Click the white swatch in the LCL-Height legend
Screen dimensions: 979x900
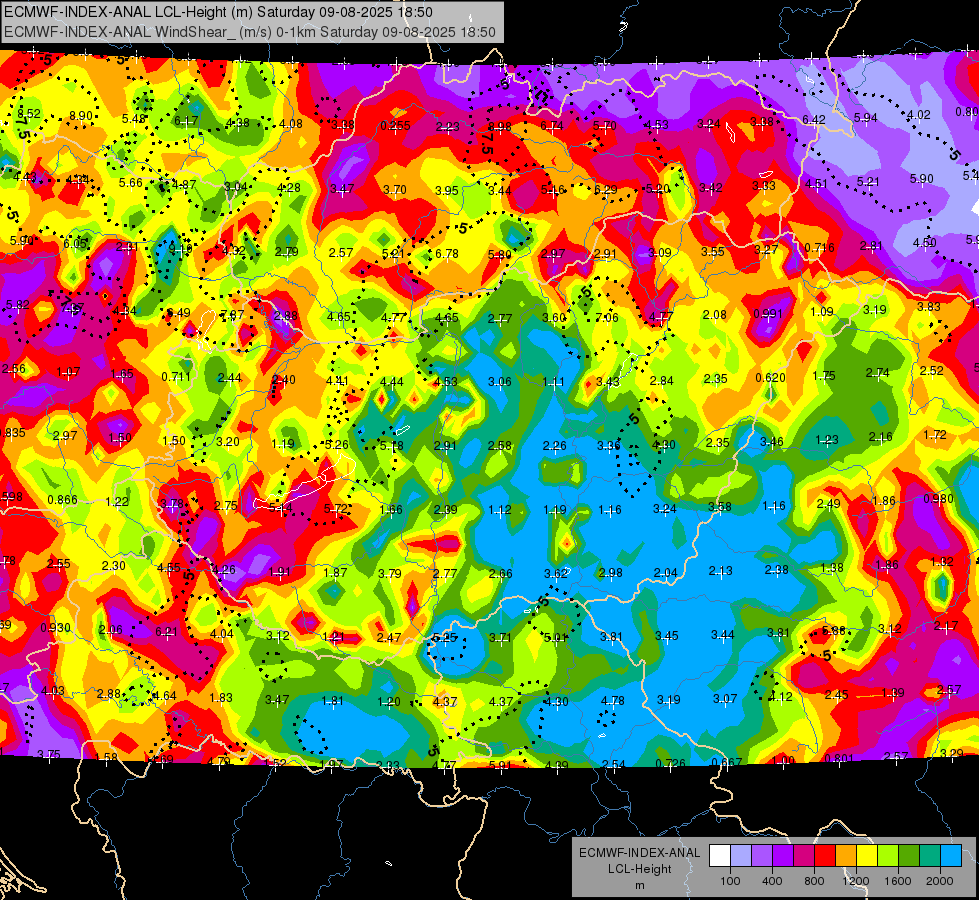pos(719,856)
